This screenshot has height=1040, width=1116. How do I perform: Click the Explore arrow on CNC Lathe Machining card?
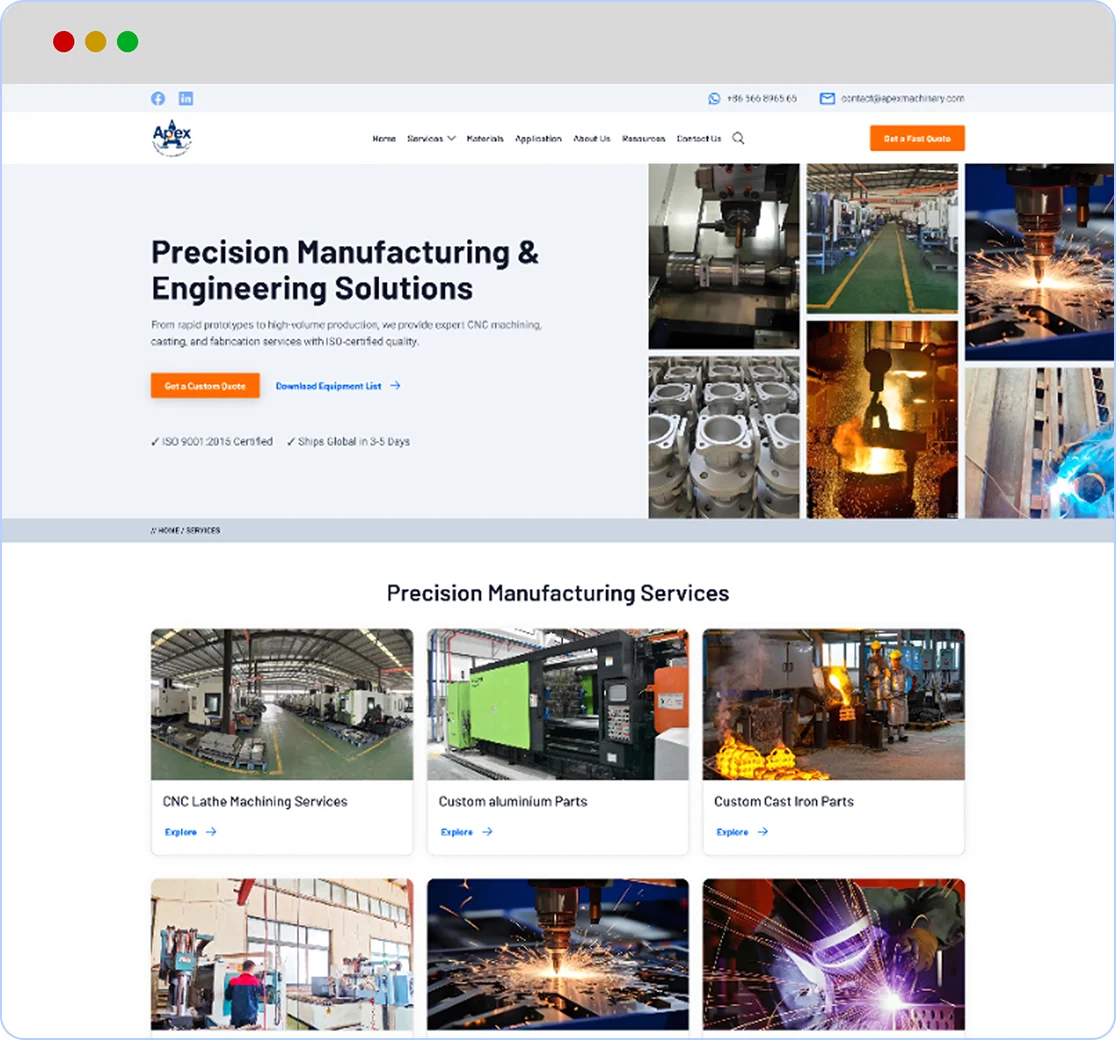pos(214,831)
